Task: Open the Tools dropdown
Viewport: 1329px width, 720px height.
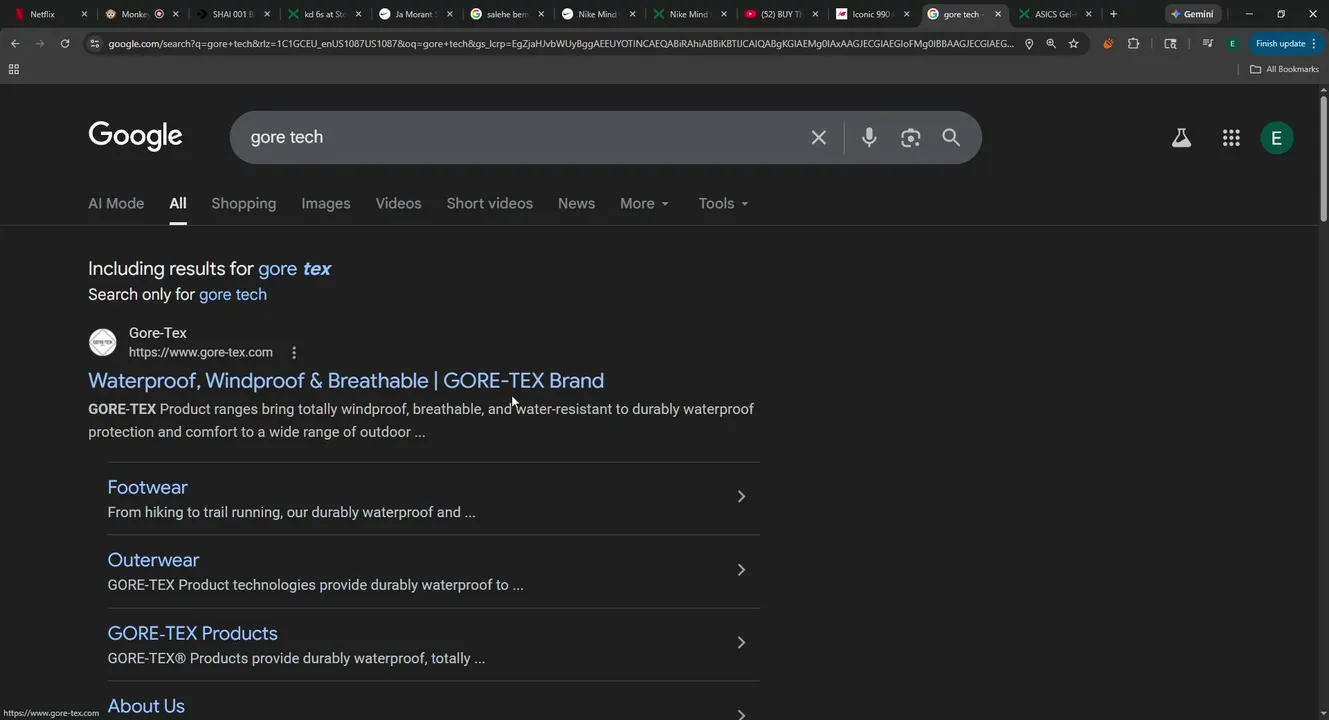Action: [x=723, y=203]
